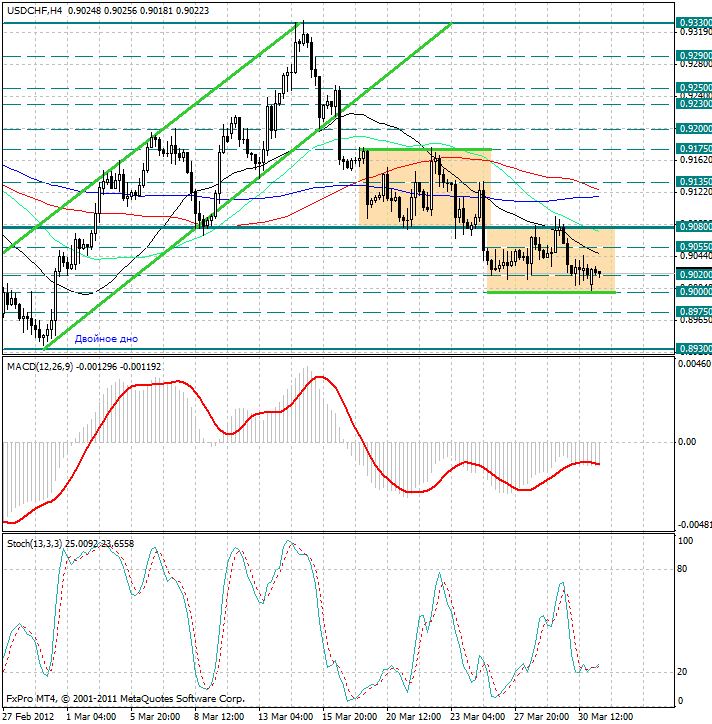712x724 pixels.
Task: Select the 0.9250 price level label
Action: pyautogui.click(x=694, y=88)
